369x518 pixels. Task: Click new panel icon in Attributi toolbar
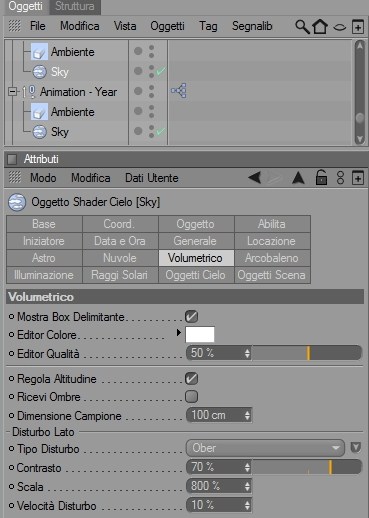pyautogui.click(x=358, y=178)
